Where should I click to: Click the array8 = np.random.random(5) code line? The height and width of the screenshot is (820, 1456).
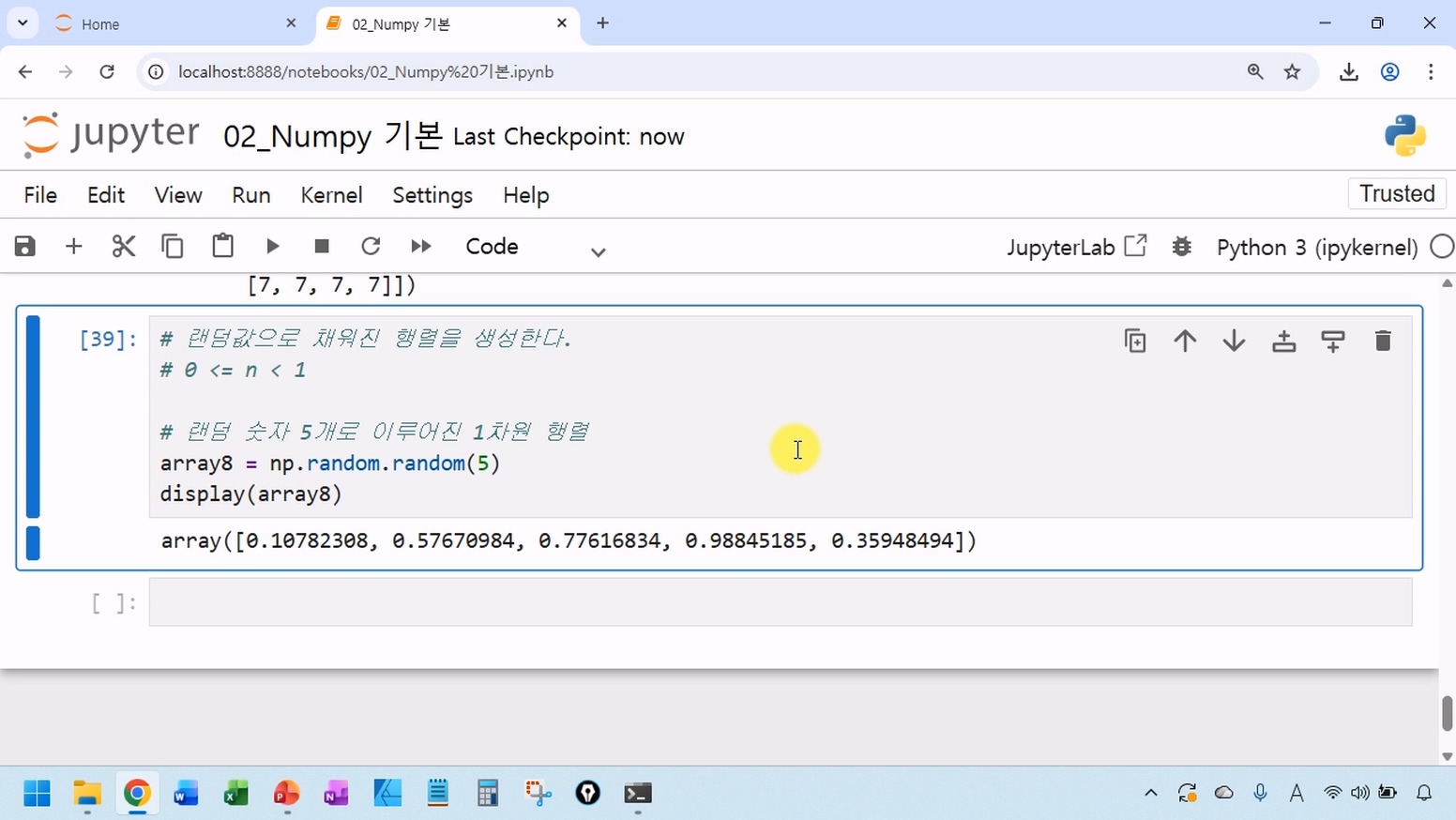(x=330, y=463)
